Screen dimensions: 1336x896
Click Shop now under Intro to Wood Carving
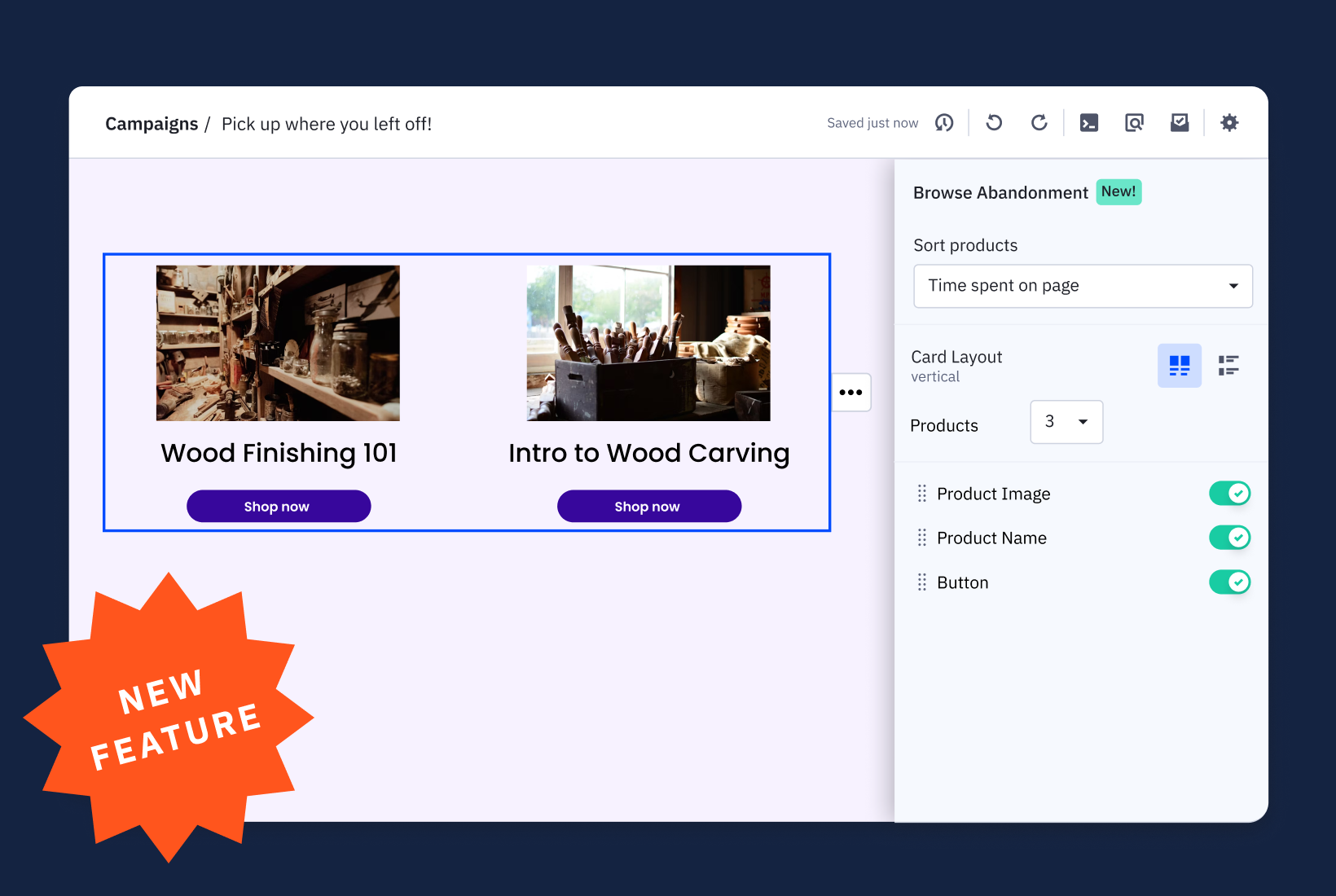click(649, 507)
